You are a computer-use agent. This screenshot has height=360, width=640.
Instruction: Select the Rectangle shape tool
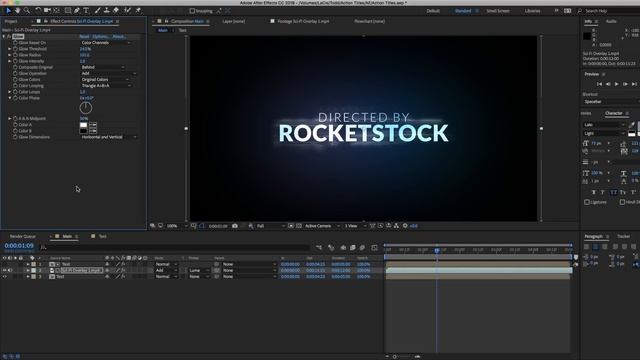click(68, 11)
